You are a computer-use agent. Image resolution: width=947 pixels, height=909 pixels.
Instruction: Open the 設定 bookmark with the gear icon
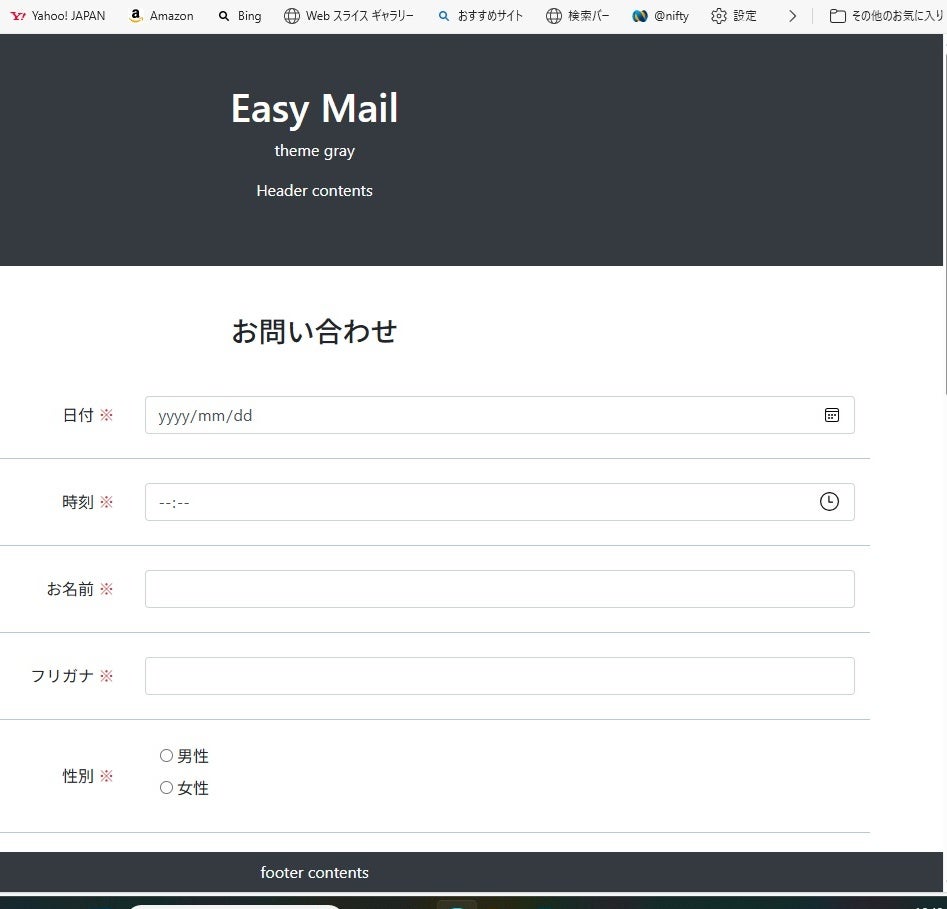(734, 16)
